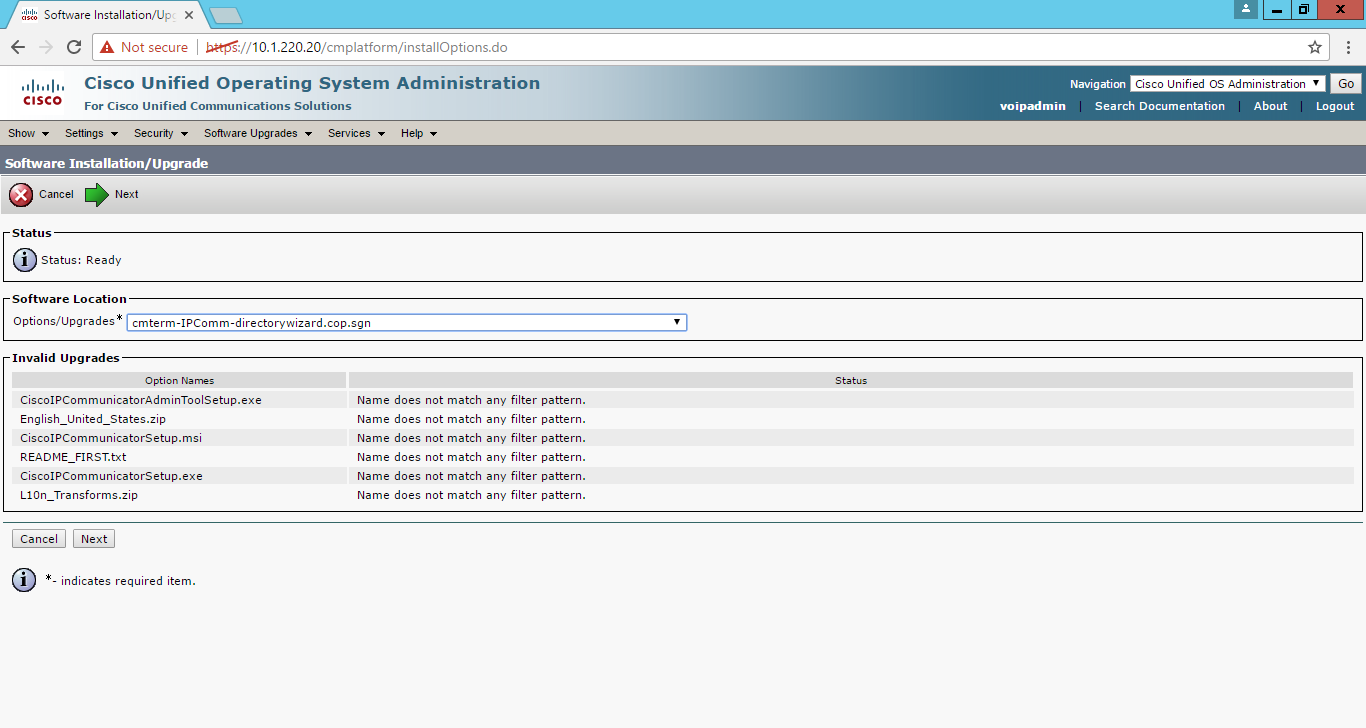Viewport: 1366px width, 728px height.
Task: Click the Go button
Action: 1346,84
